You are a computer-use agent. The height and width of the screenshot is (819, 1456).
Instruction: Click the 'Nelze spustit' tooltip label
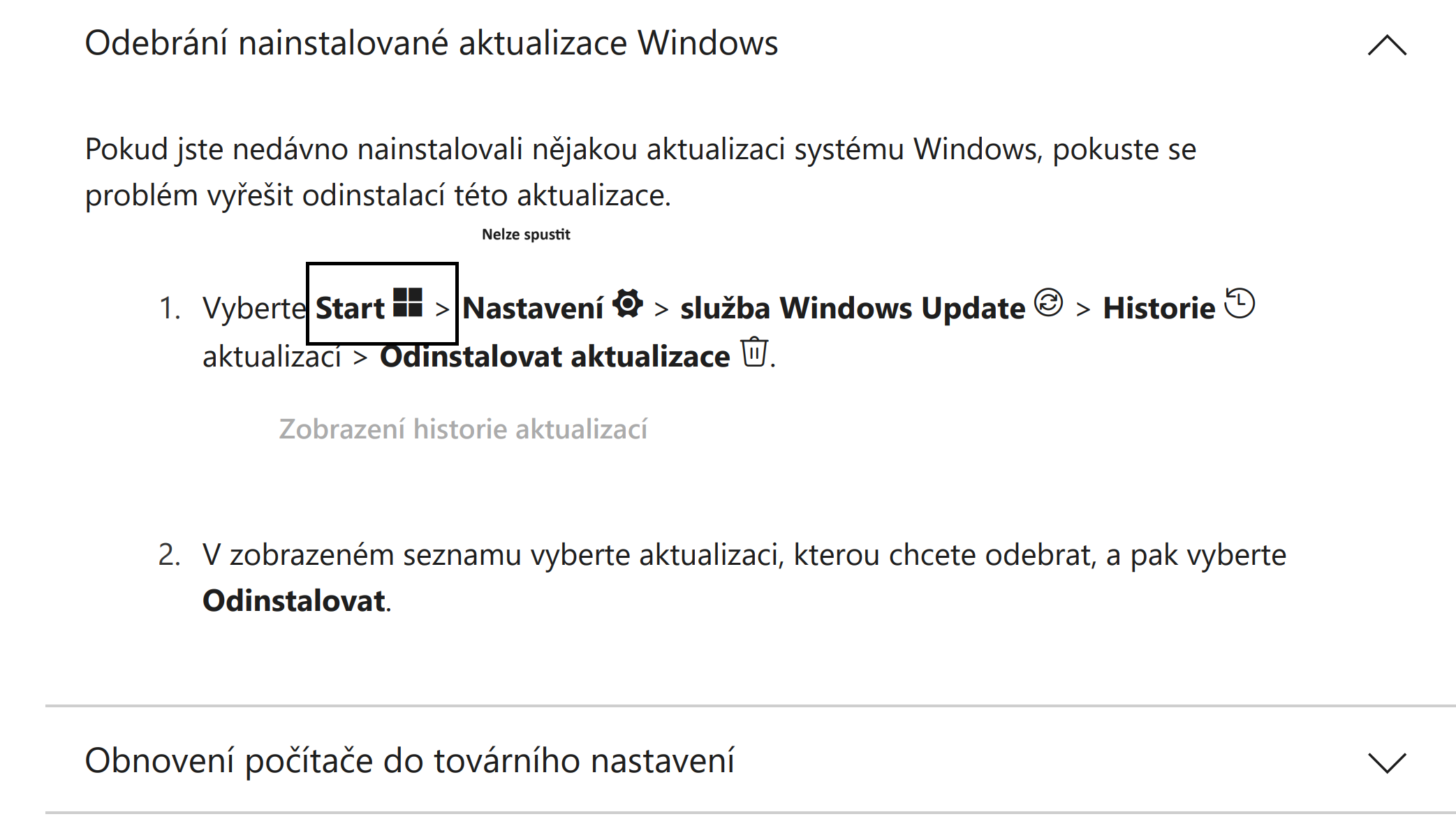click(526, 235)
